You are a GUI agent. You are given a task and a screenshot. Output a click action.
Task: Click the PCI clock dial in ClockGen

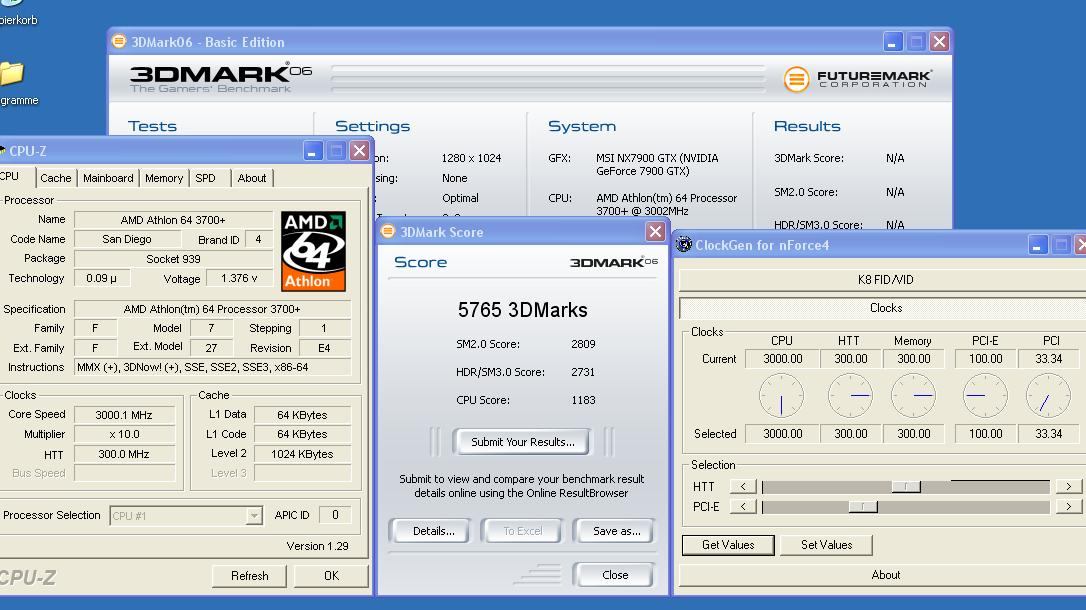point(1048,395)
